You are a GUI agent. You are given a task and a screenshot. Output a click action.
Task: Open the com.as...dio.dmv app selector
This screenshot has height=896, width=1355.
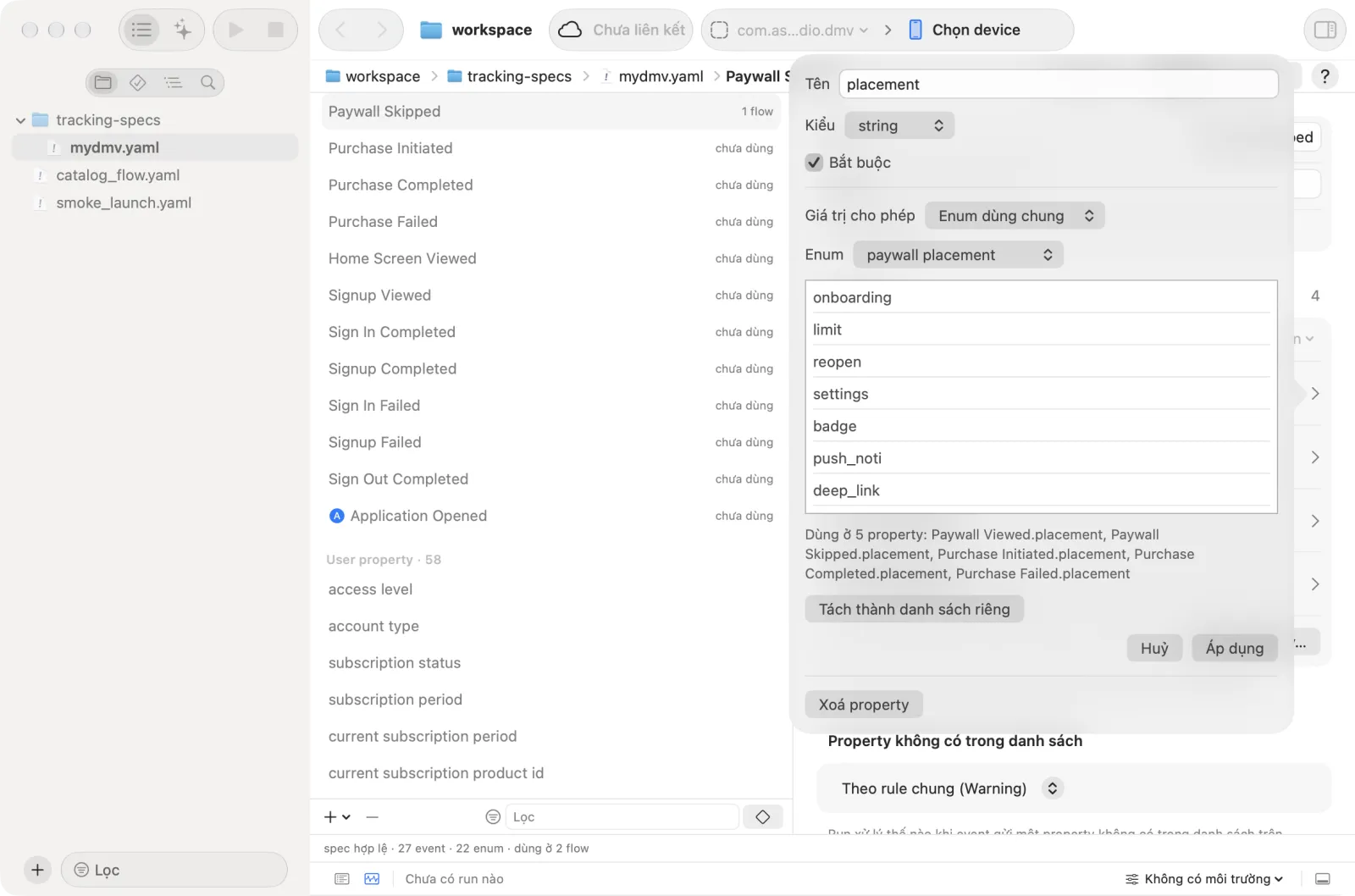789,30
